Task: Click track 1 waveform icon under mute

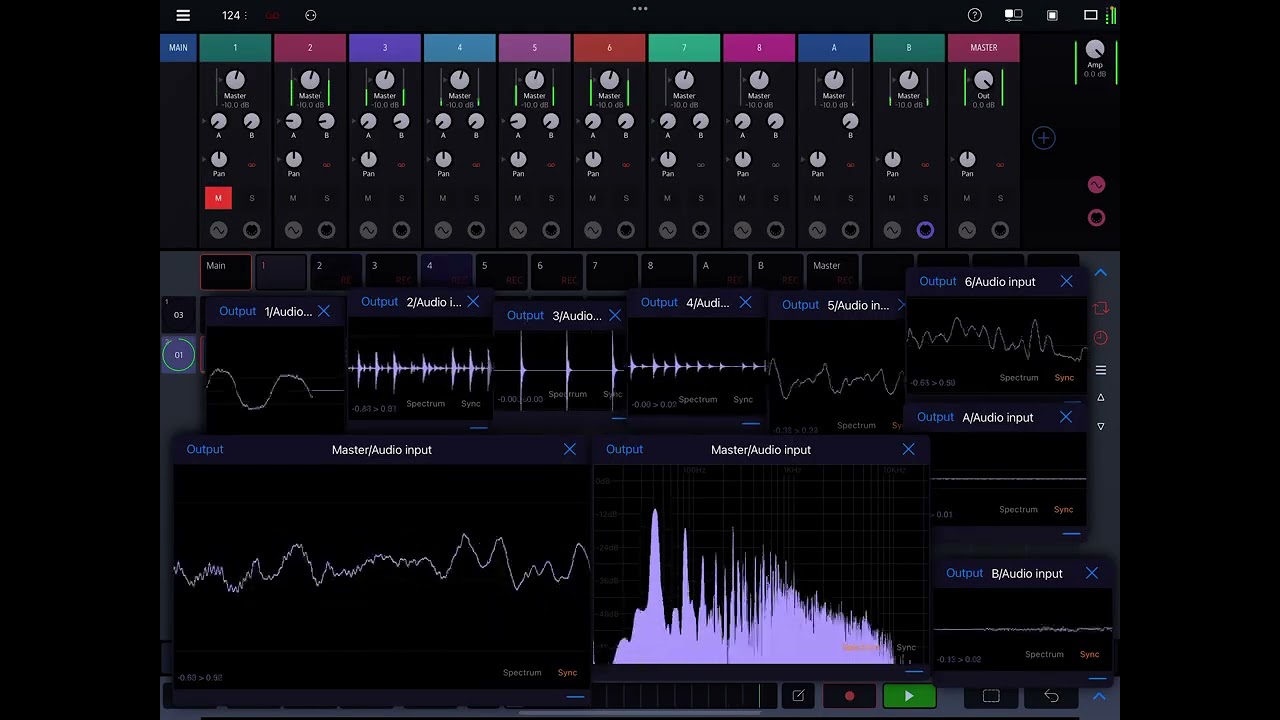Action: [x=218, y=230]
